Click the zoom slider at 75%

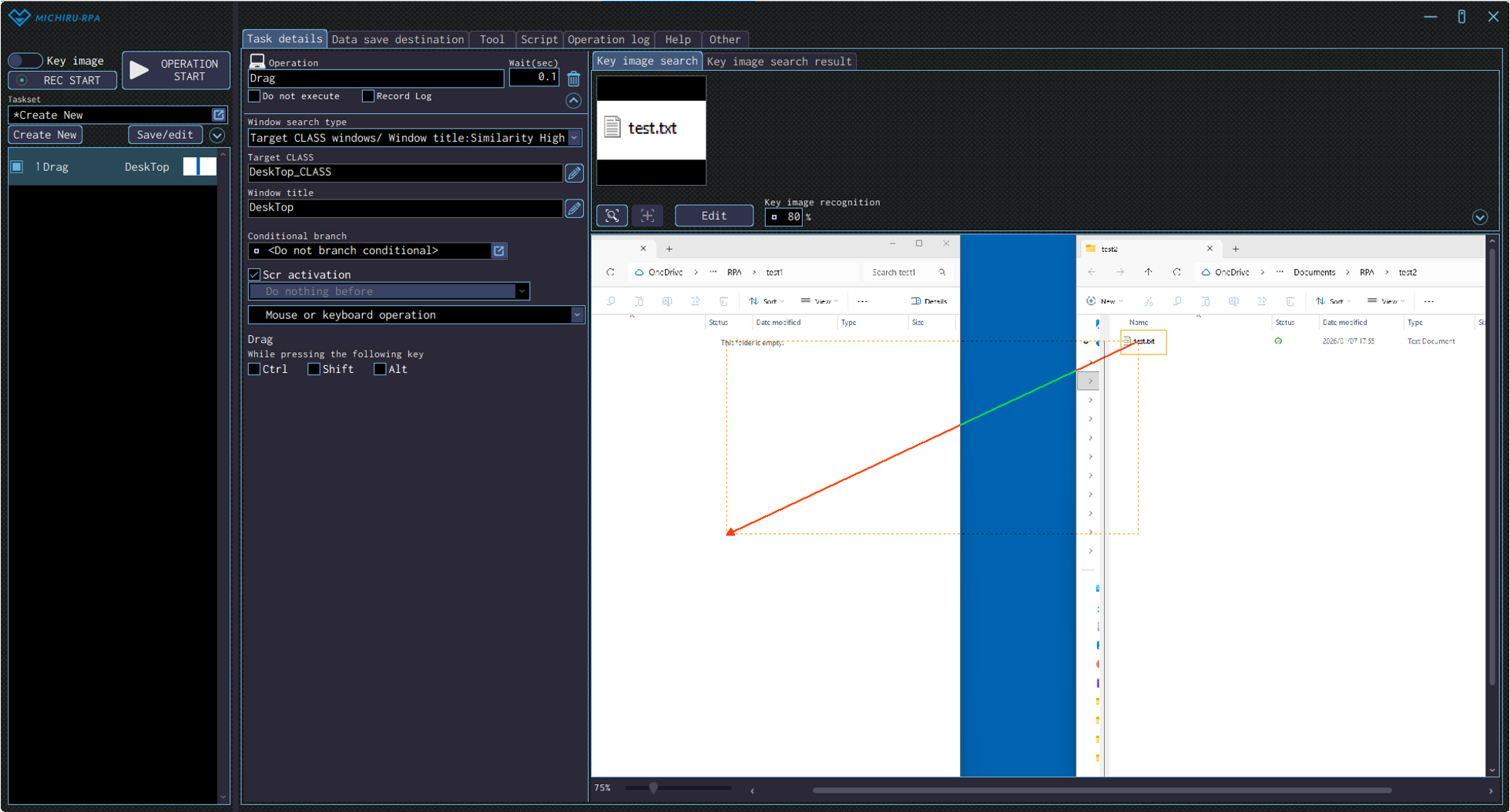click(x=653, y=788)
